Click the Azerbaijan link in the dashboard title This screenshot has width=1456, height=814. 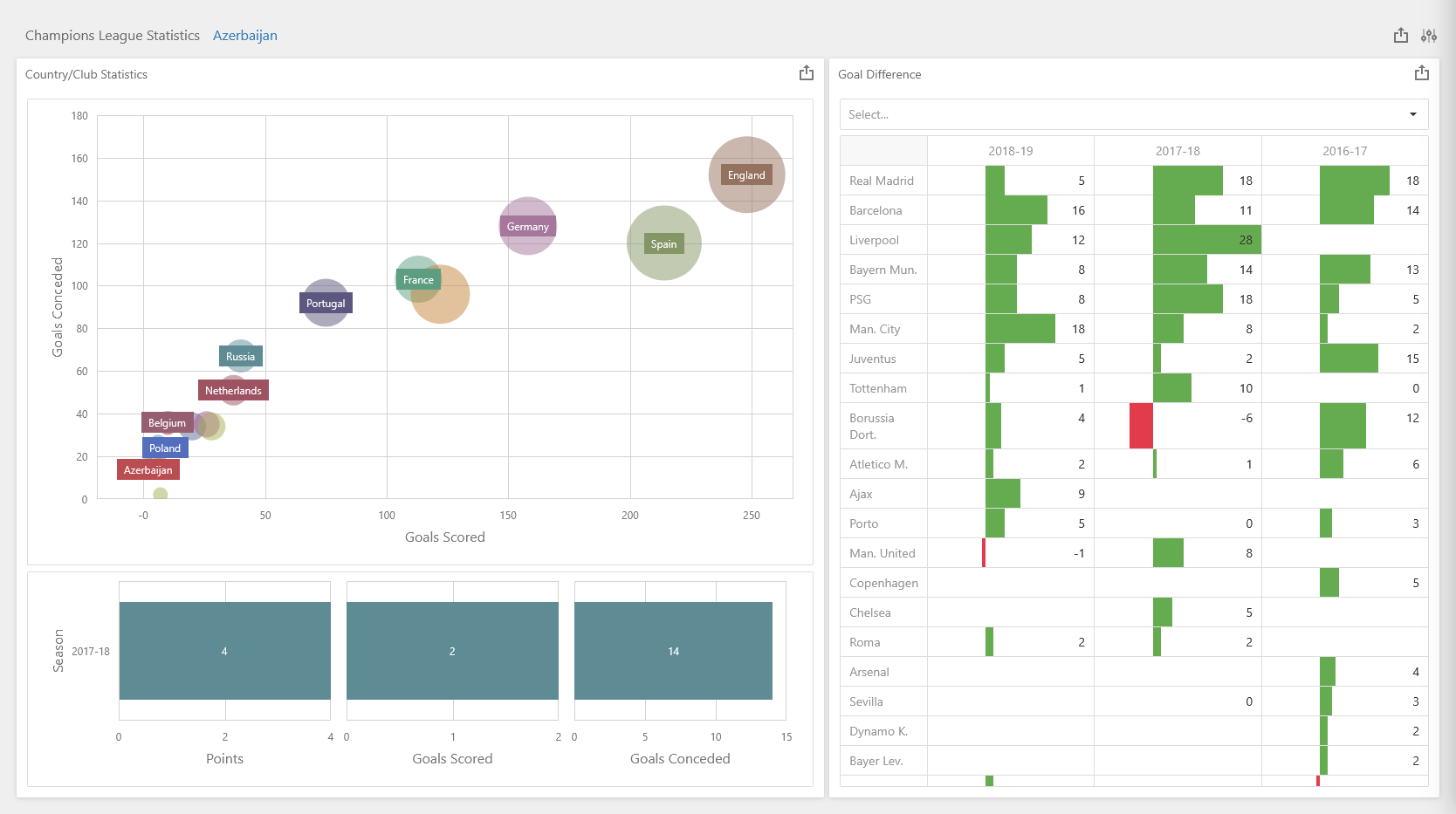click(x=244, y=36)
